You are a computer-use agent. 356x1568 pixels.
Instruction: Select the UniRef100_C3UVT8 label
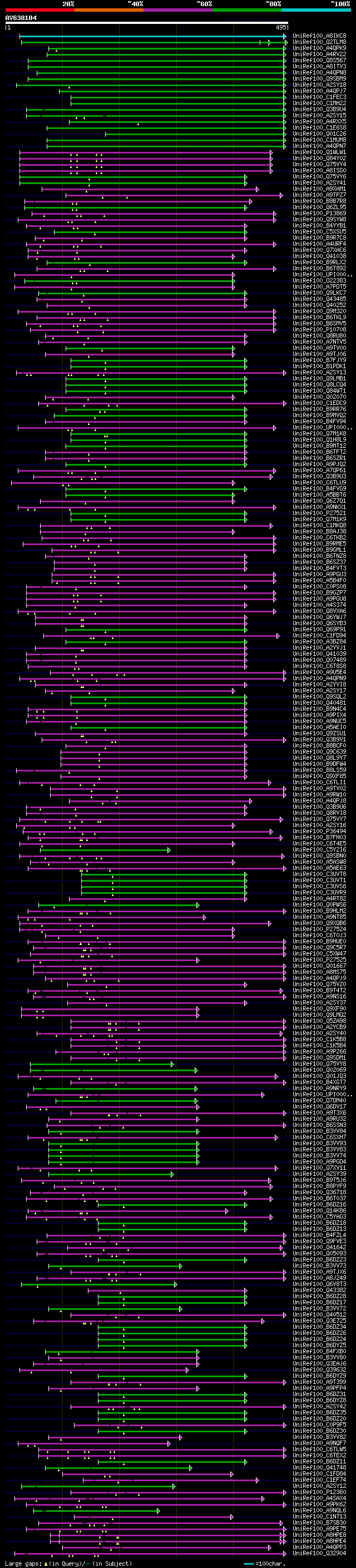pos(319,873)
